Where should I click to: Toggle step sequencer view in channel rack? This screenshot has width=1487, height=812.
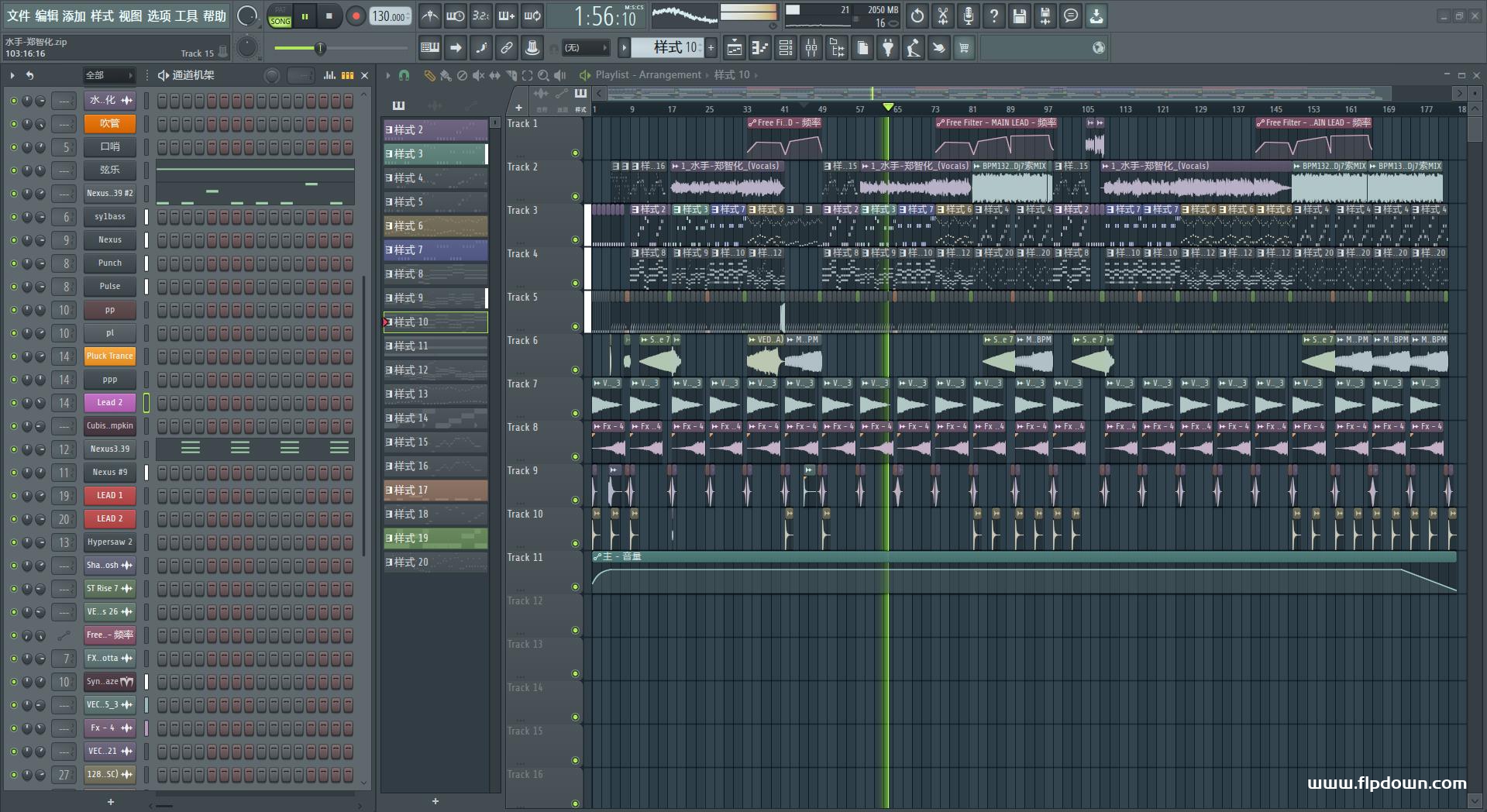[x=347, y=75]
